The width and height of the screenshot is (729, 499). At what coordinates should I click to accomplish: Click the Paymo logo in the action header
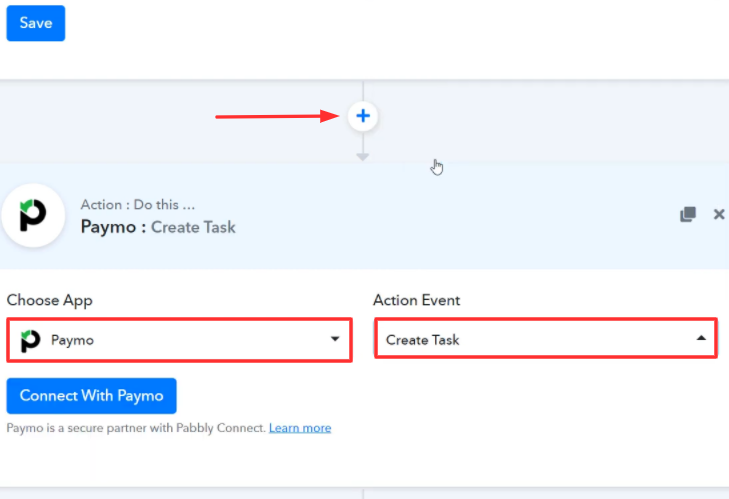[x=33, y=215]
